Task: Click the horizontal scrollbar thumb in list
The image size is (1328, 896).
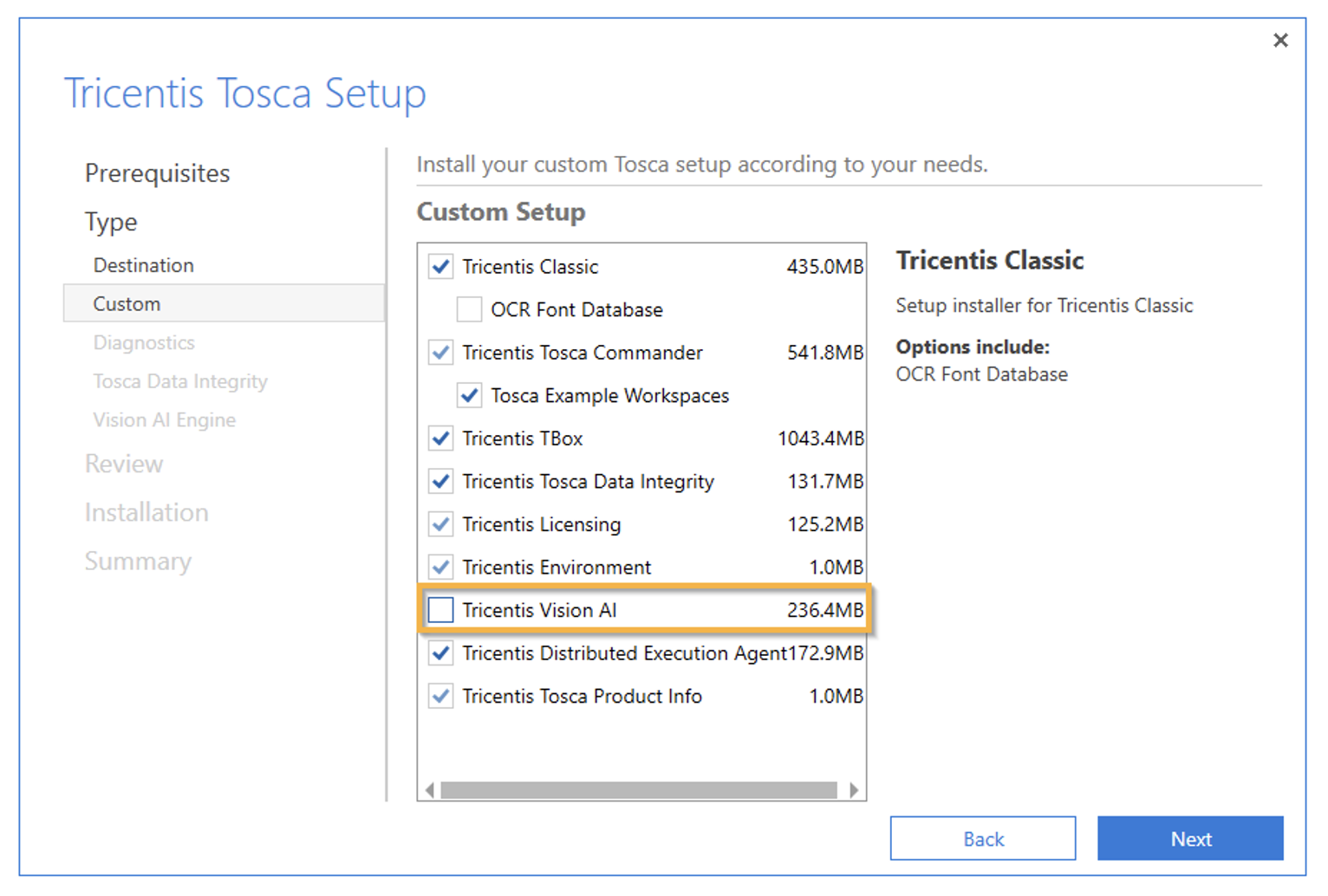Action: [x=639, y=790]
